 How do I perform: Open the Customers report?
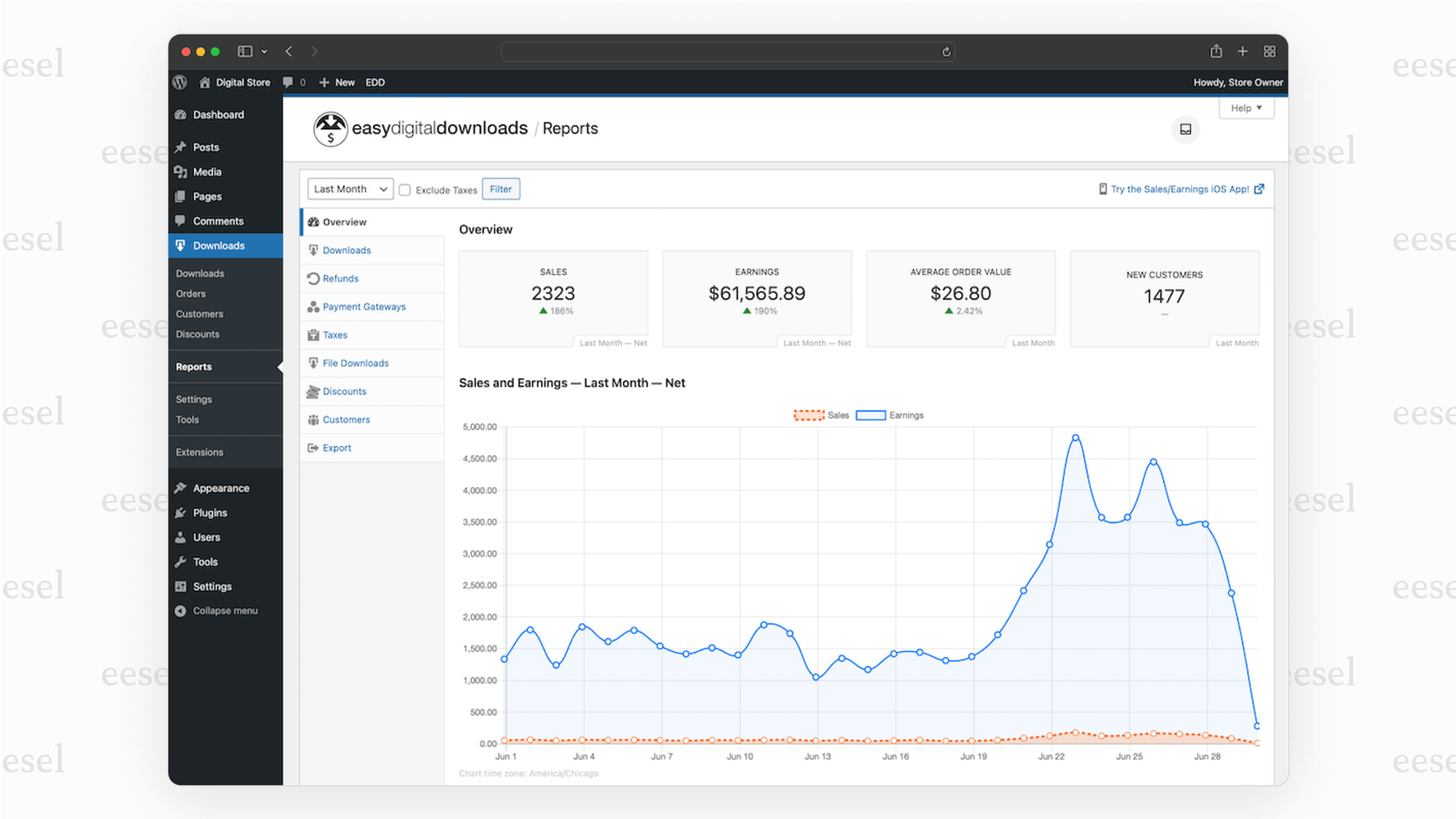tap(346, 419)
